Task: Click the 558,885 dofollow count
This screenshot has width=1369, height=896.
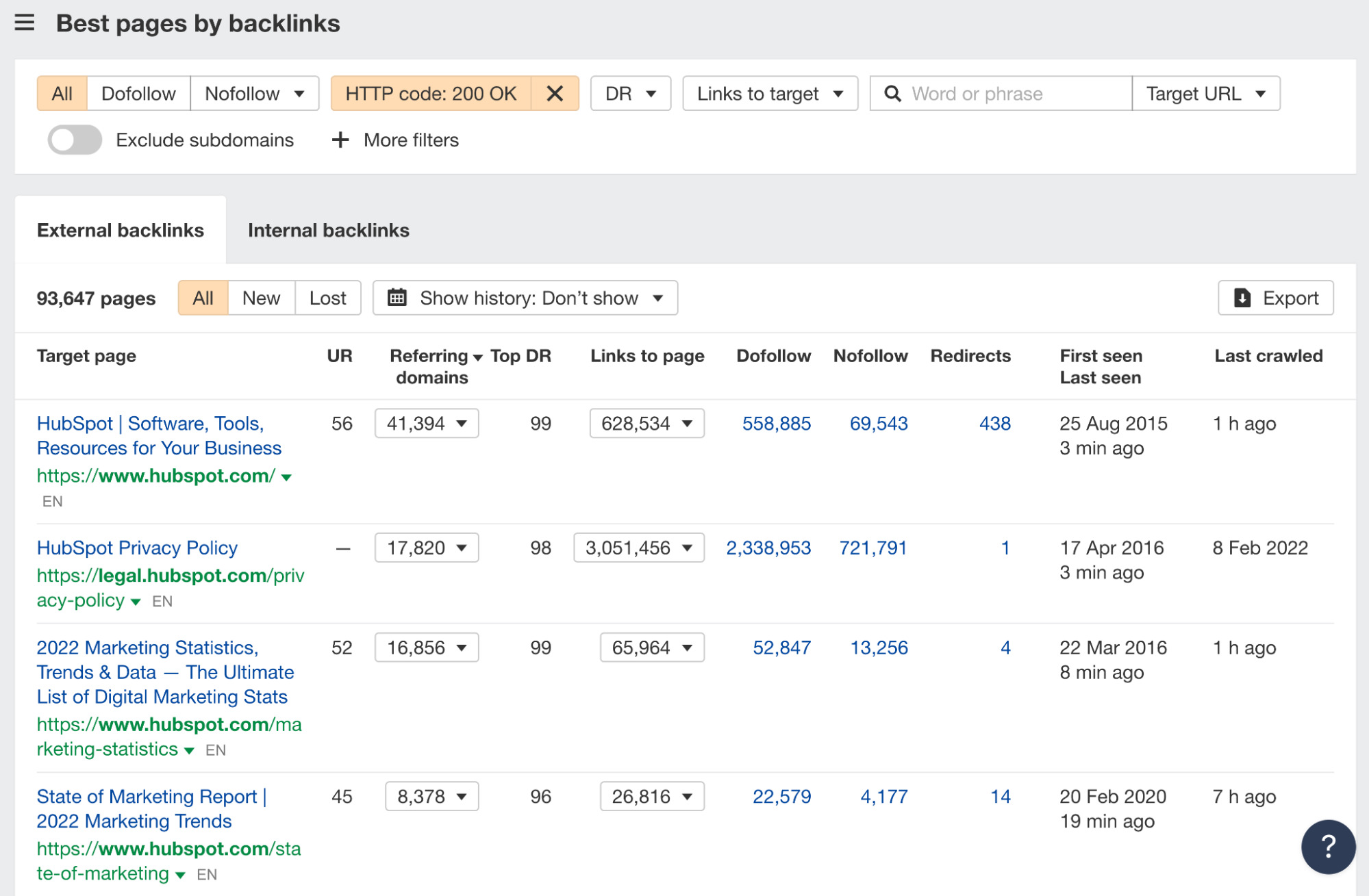Action: pyautogui.click(x=777, y=424)
